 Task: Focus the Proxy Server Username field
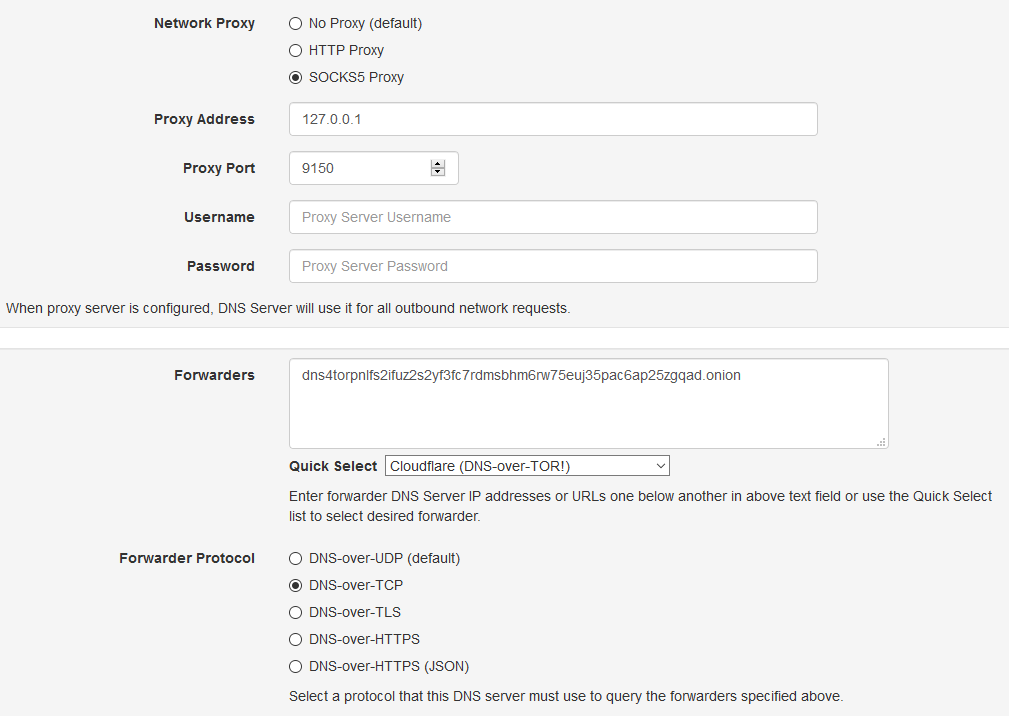553,217
